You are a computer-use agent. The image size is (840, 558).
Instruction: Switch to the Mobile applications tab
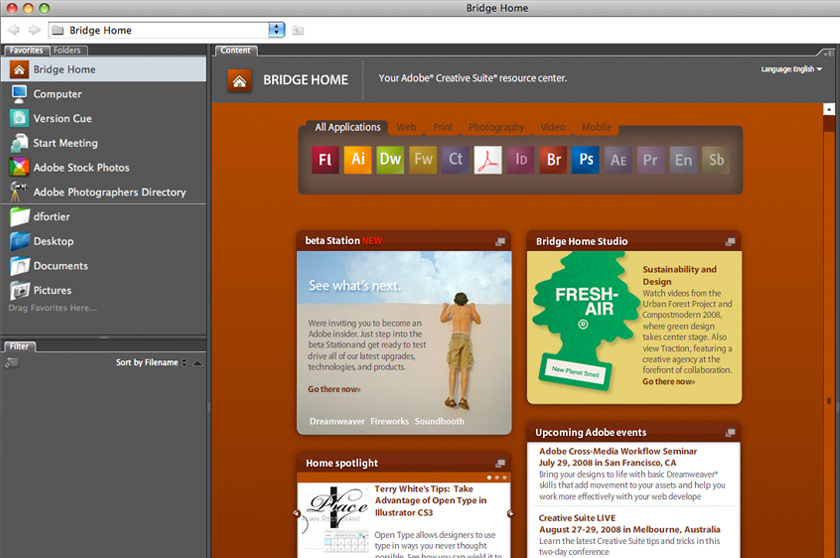[x=596, y=127]
